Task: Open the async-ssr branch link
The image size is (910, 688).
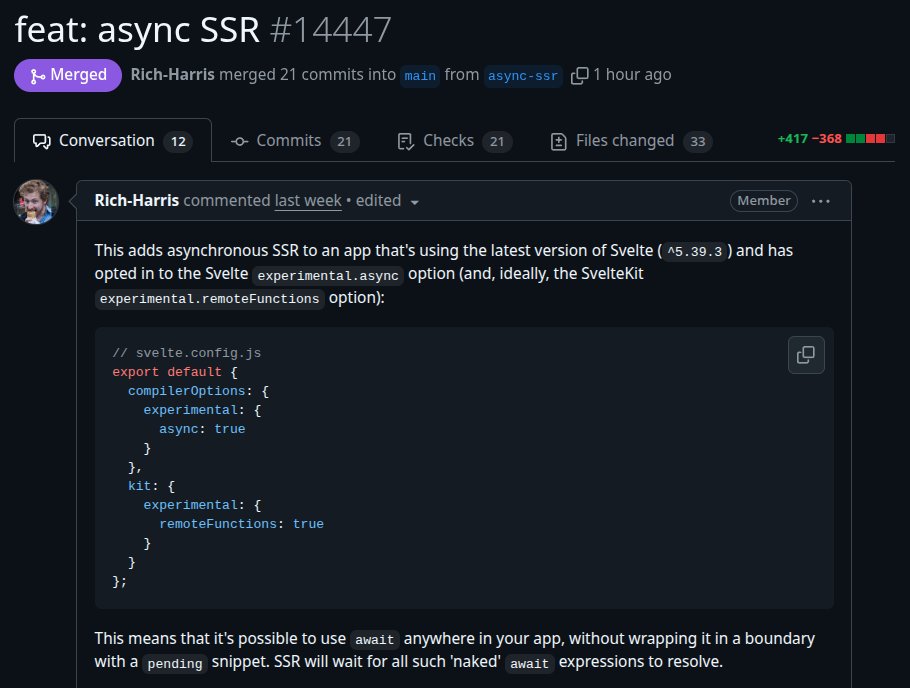Action: [x=522, y=75]
